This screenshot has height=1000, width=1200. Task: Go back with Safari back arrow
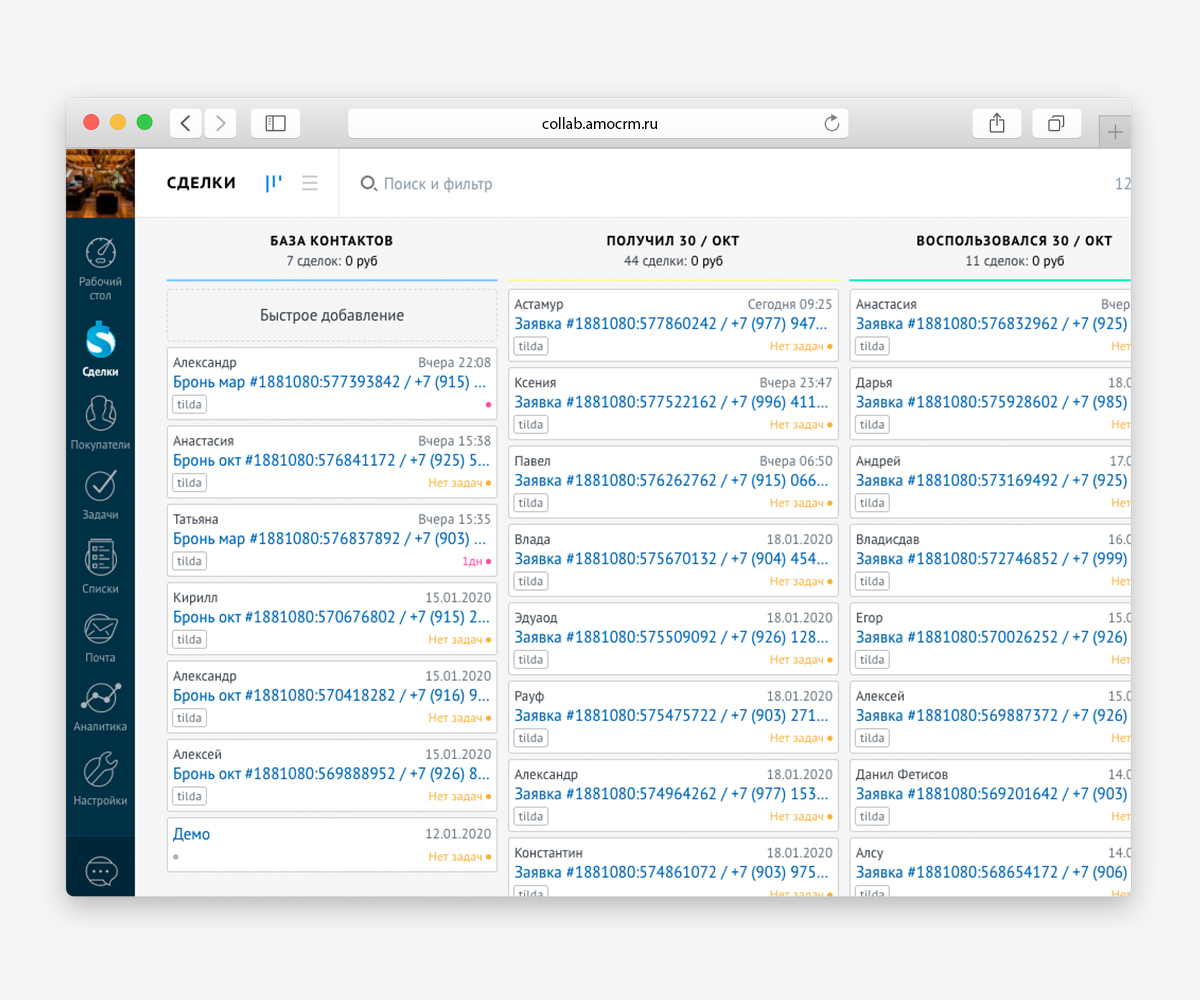(186, 123)
